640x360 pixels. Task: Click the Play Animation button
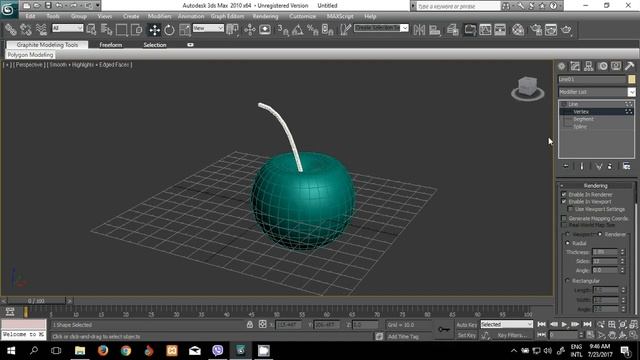pos(564,324)
